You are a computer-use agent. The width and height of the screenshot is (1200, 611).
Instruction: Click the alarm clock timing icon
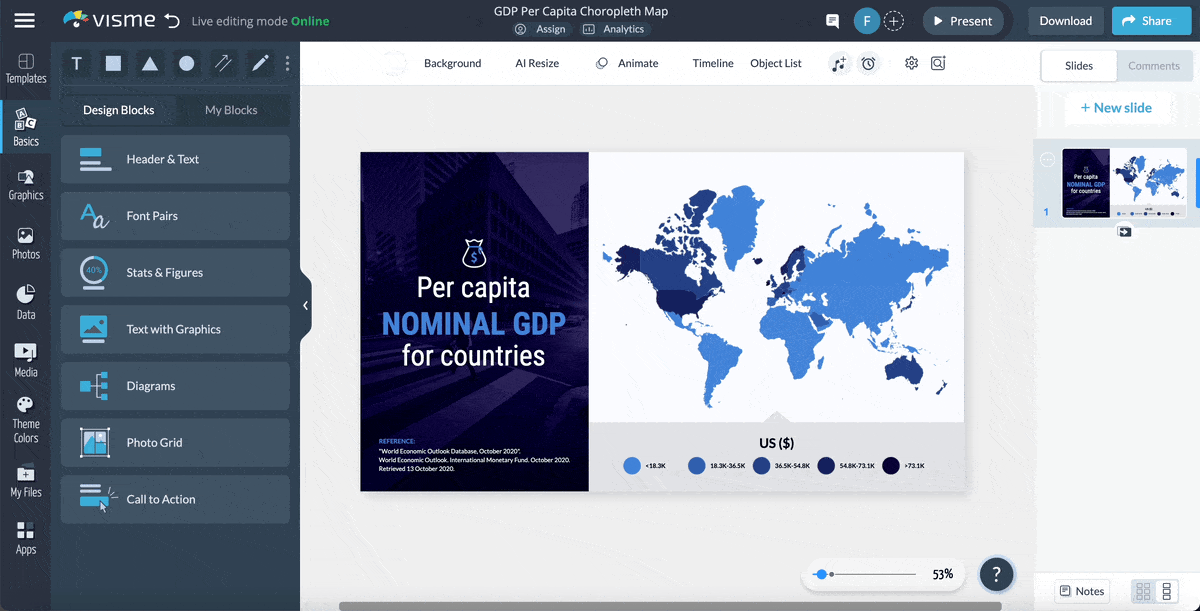[869, 64]
